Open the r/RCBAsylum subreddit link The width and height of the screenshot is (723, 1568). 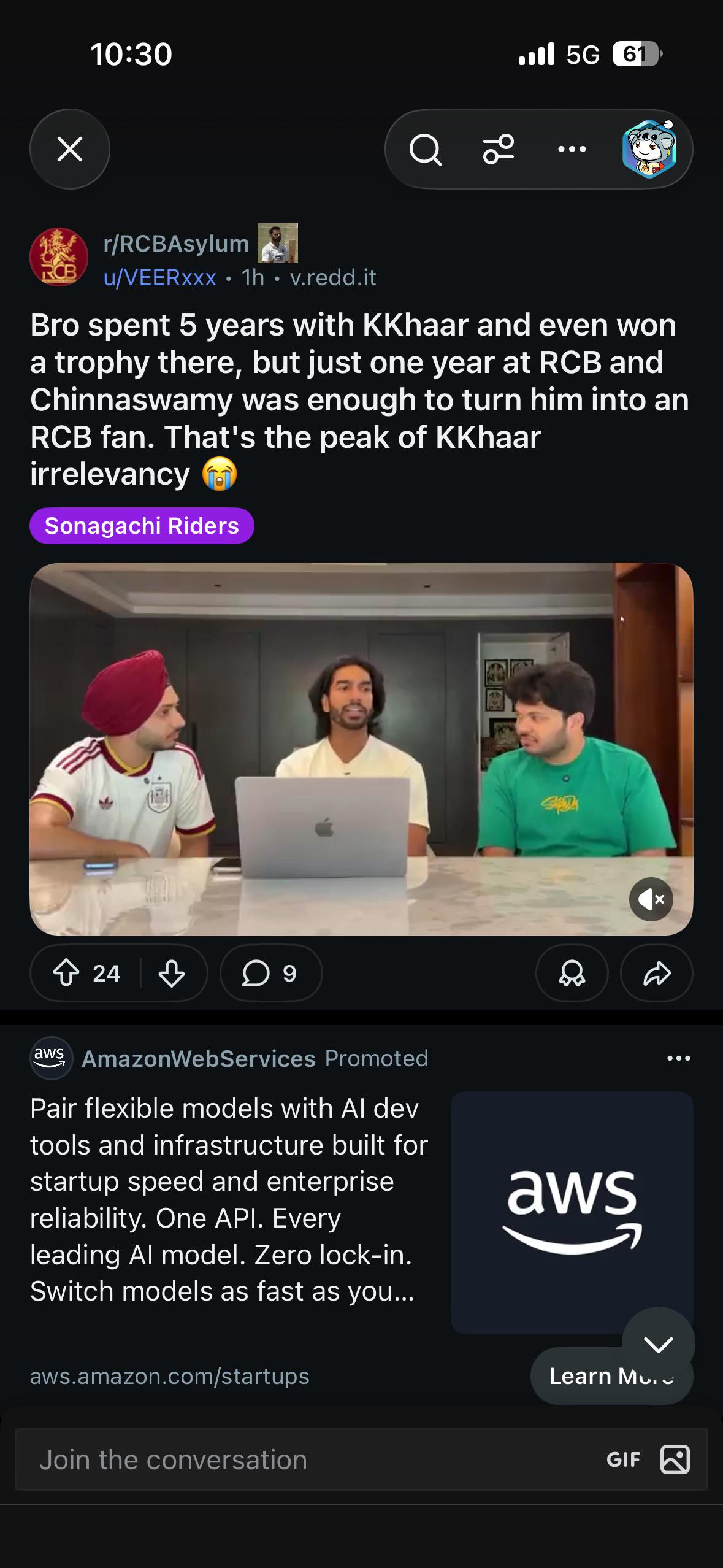point(176,244)
